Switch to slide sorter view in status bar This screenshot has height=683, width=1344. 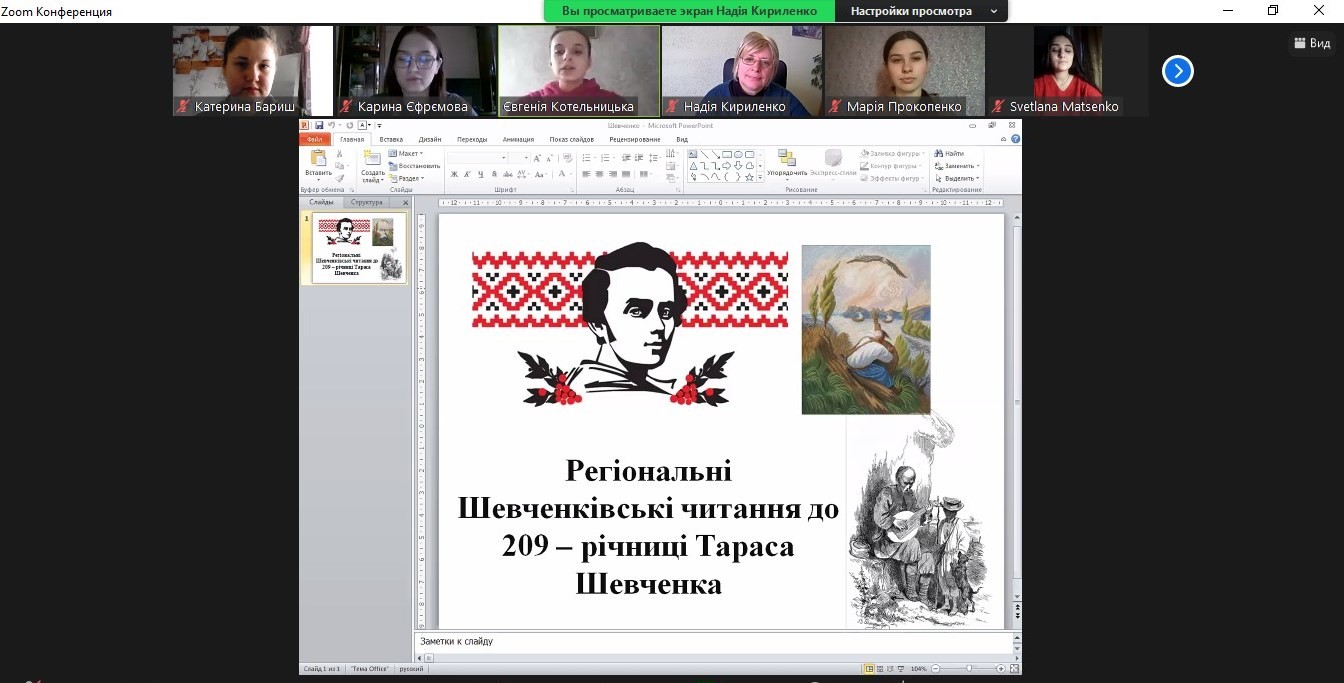[879, 668]
